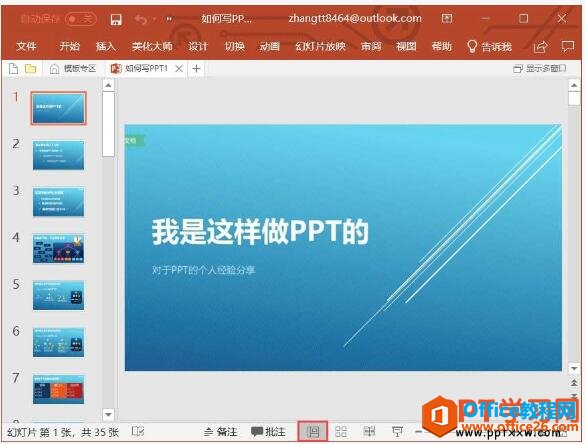Start slideshow from status bar icon
The height and width of the screenshot is (444, 585).
397,432
